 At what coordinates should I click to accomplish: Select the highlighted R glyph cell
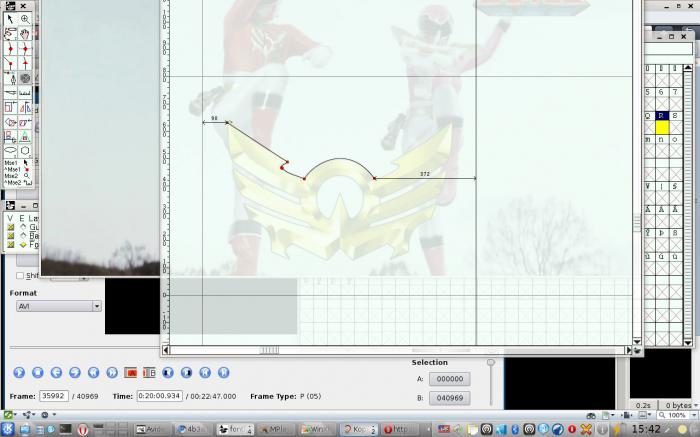pyautogui.click(x=661, y=116)
